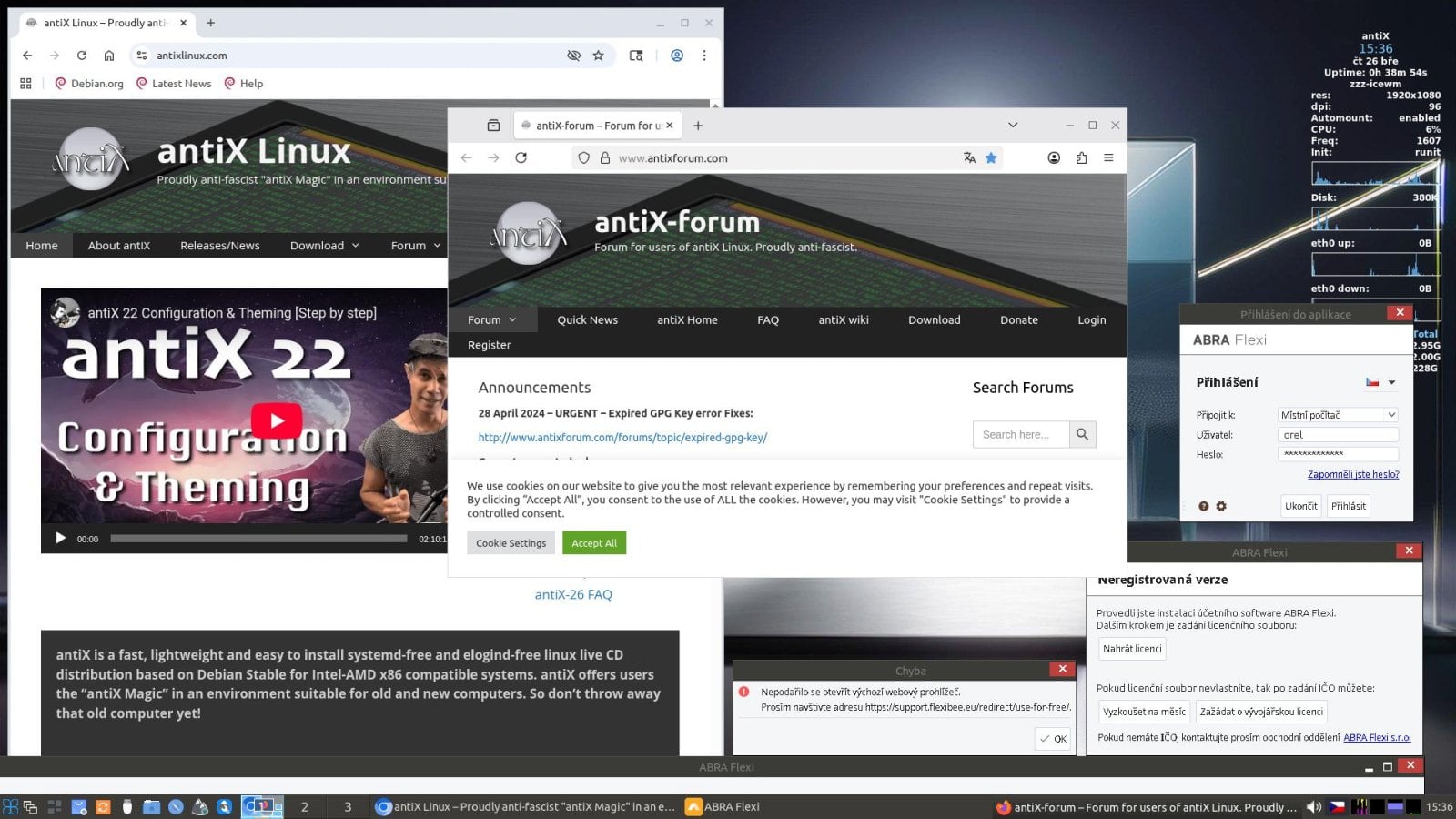
Task: Open Chrome three-dot menu
Action: (x=704, y=56)
